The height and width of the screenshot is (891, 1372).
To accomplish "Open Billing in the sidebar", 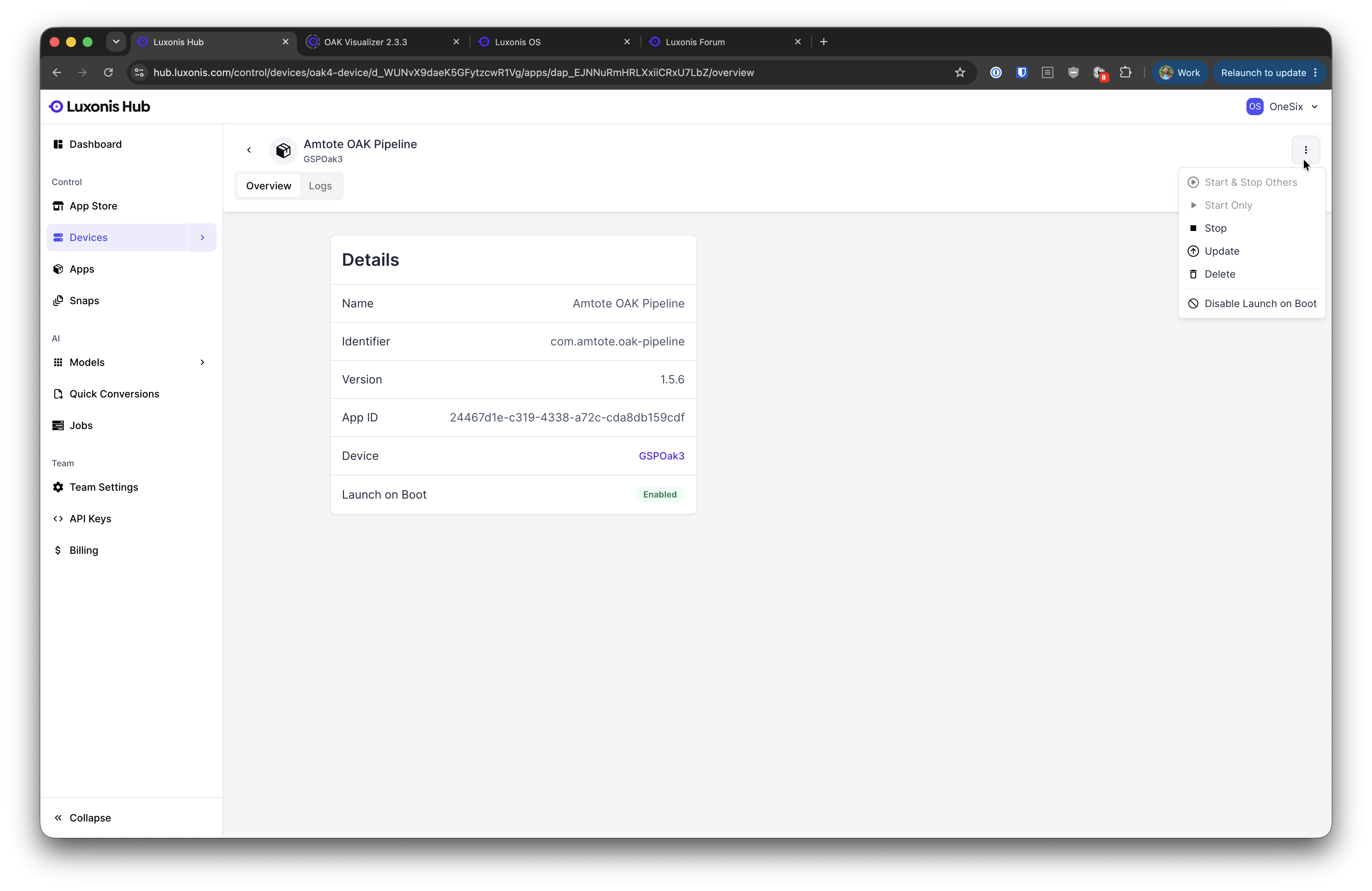I will click(x=131, y=550).
